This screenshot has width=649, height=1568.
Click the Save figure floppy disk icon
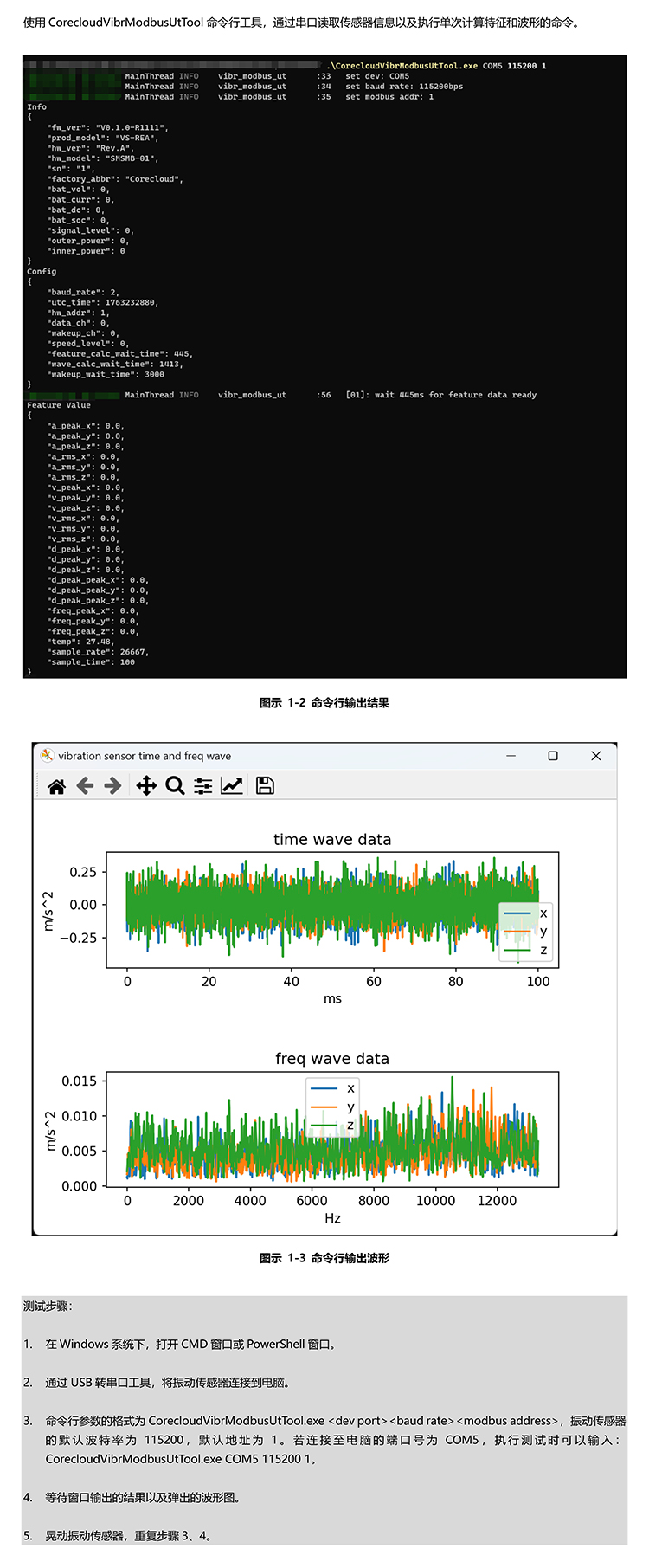[265, 786]
